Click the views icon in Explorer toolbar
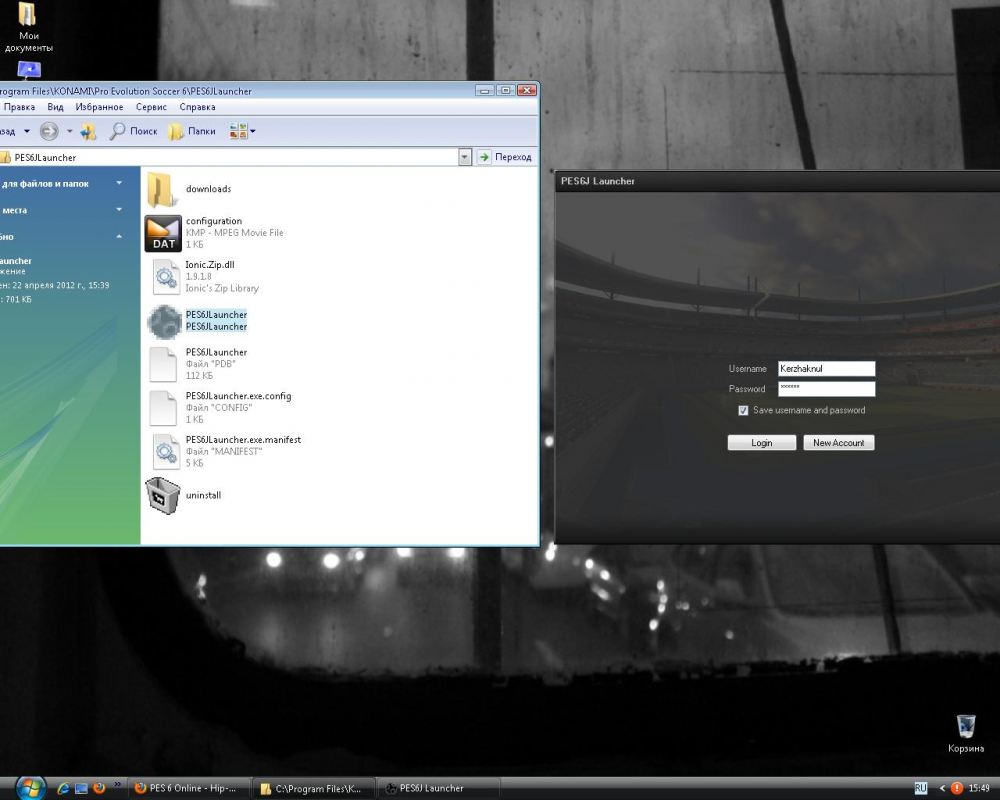The image size is (1000, 800). [x=238, y=131]
